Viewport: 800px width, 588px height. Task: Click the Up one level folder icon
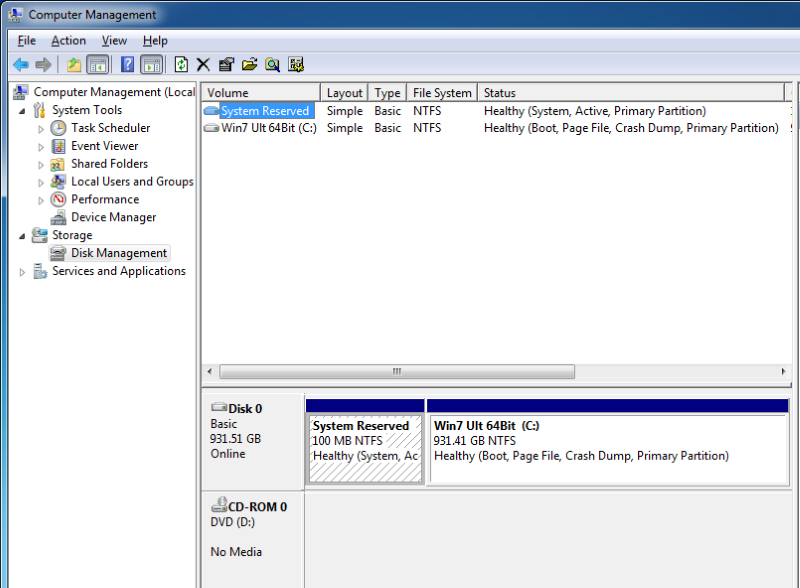(x=74, y=64)
